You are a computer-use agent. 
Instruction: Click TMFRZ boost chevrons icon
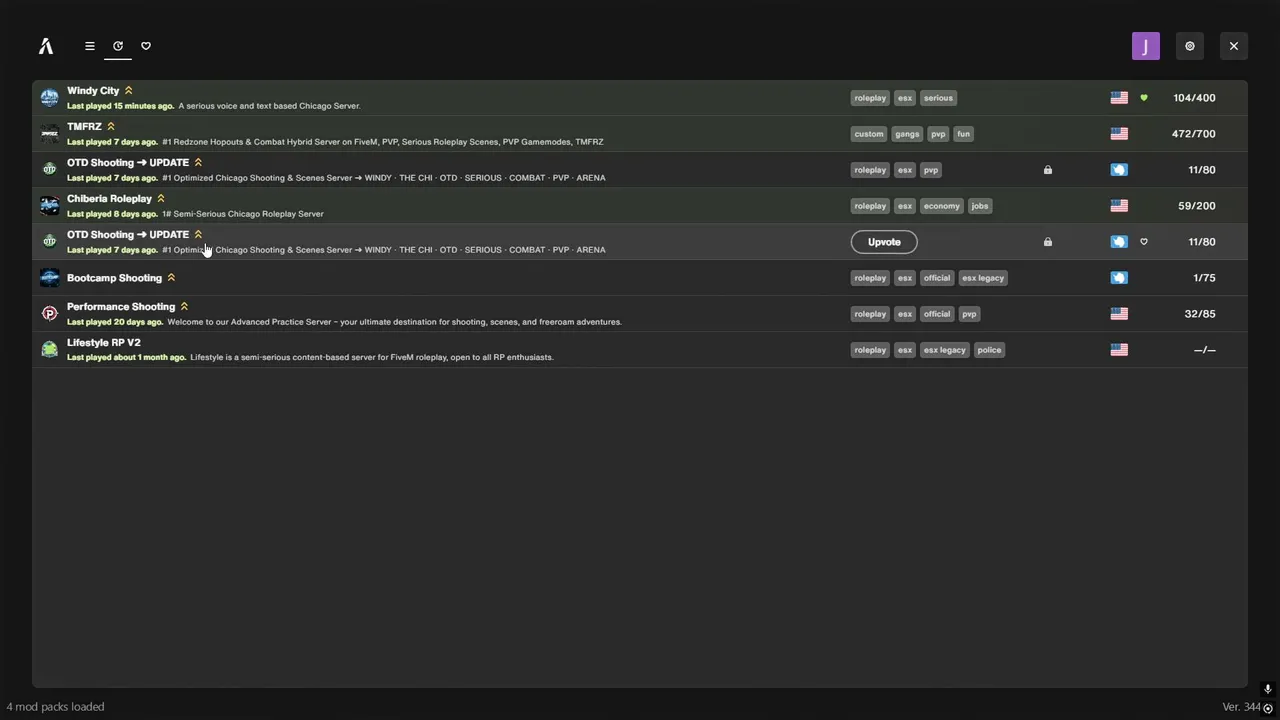tap(111, 127)
